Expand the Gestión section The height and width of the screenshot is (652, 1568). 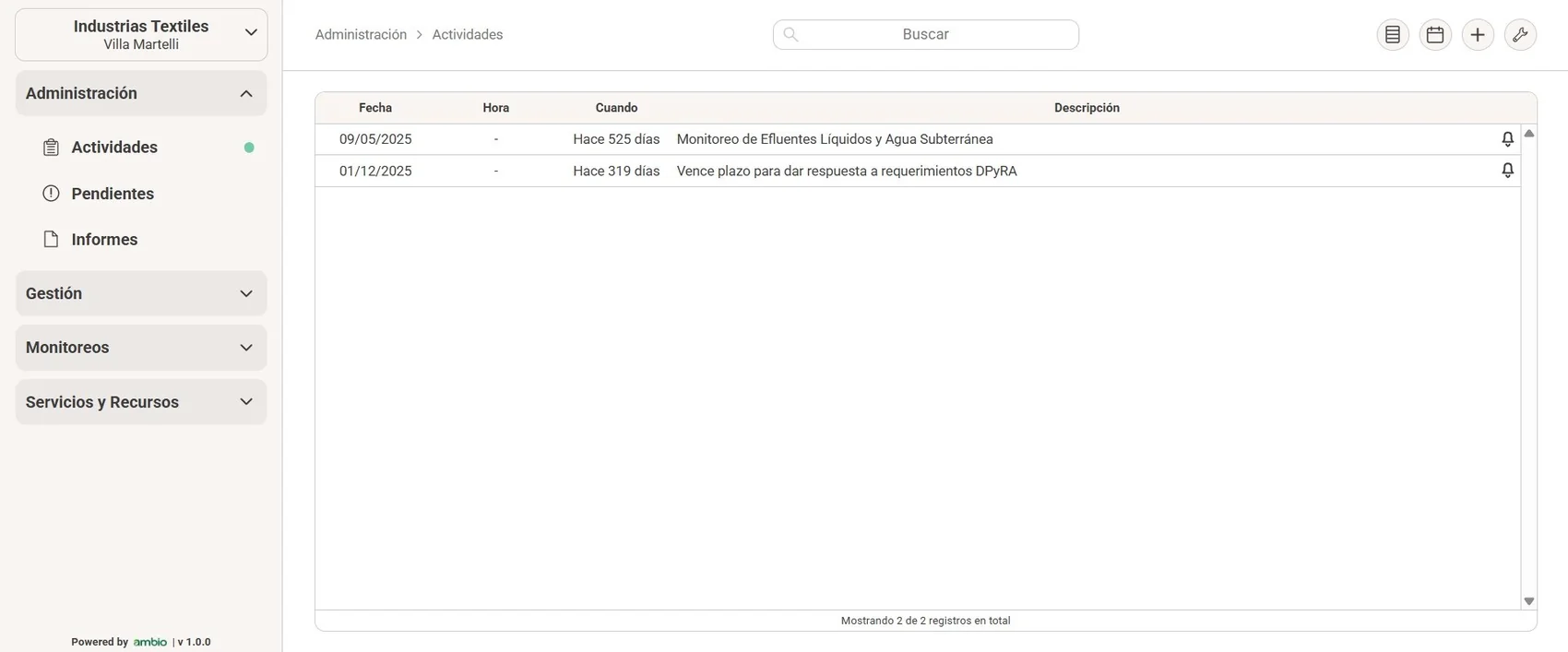pos(141,293)
